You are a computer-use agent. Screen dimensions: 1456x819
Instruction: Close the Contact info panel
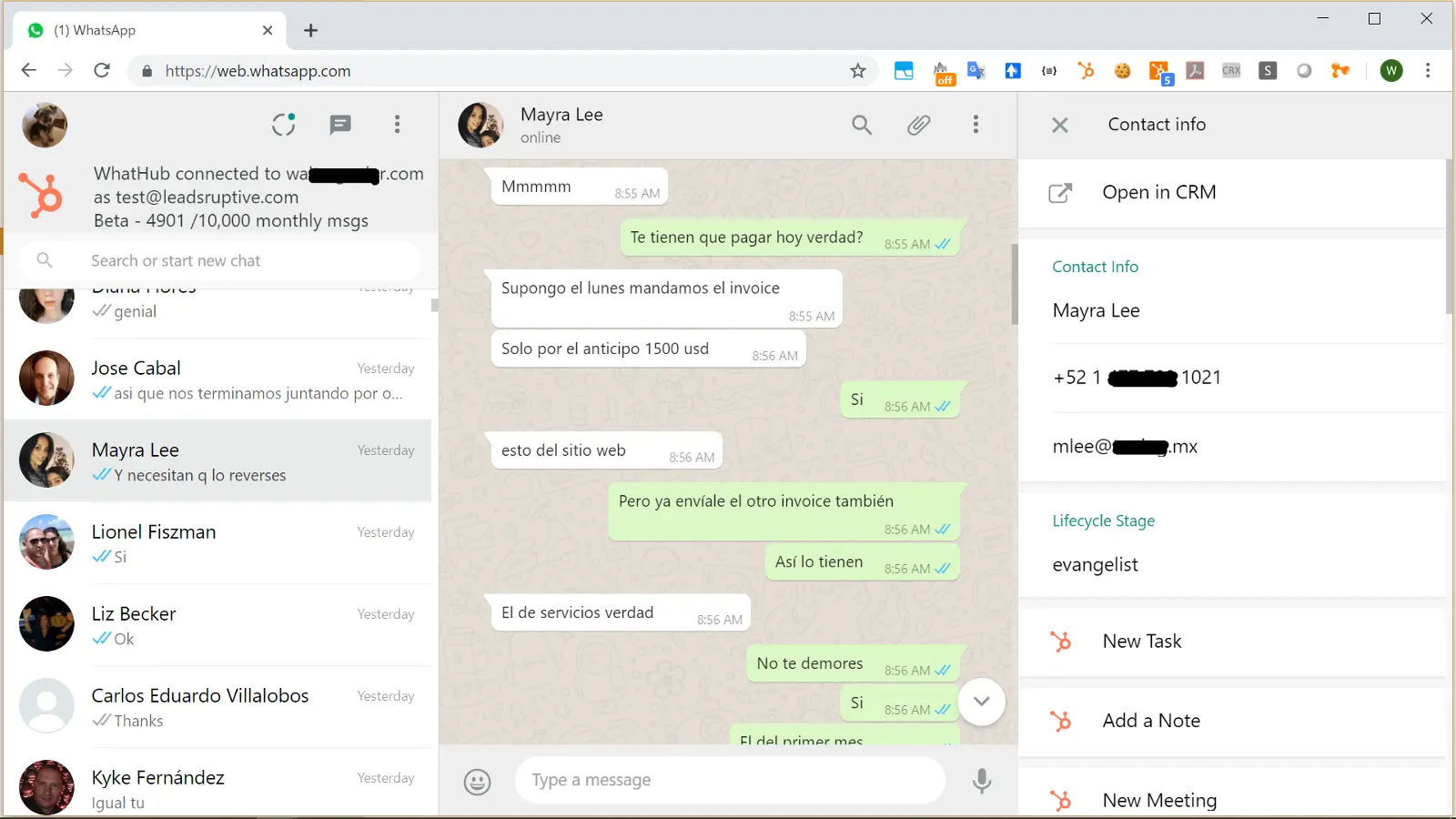coord(1058,125)
